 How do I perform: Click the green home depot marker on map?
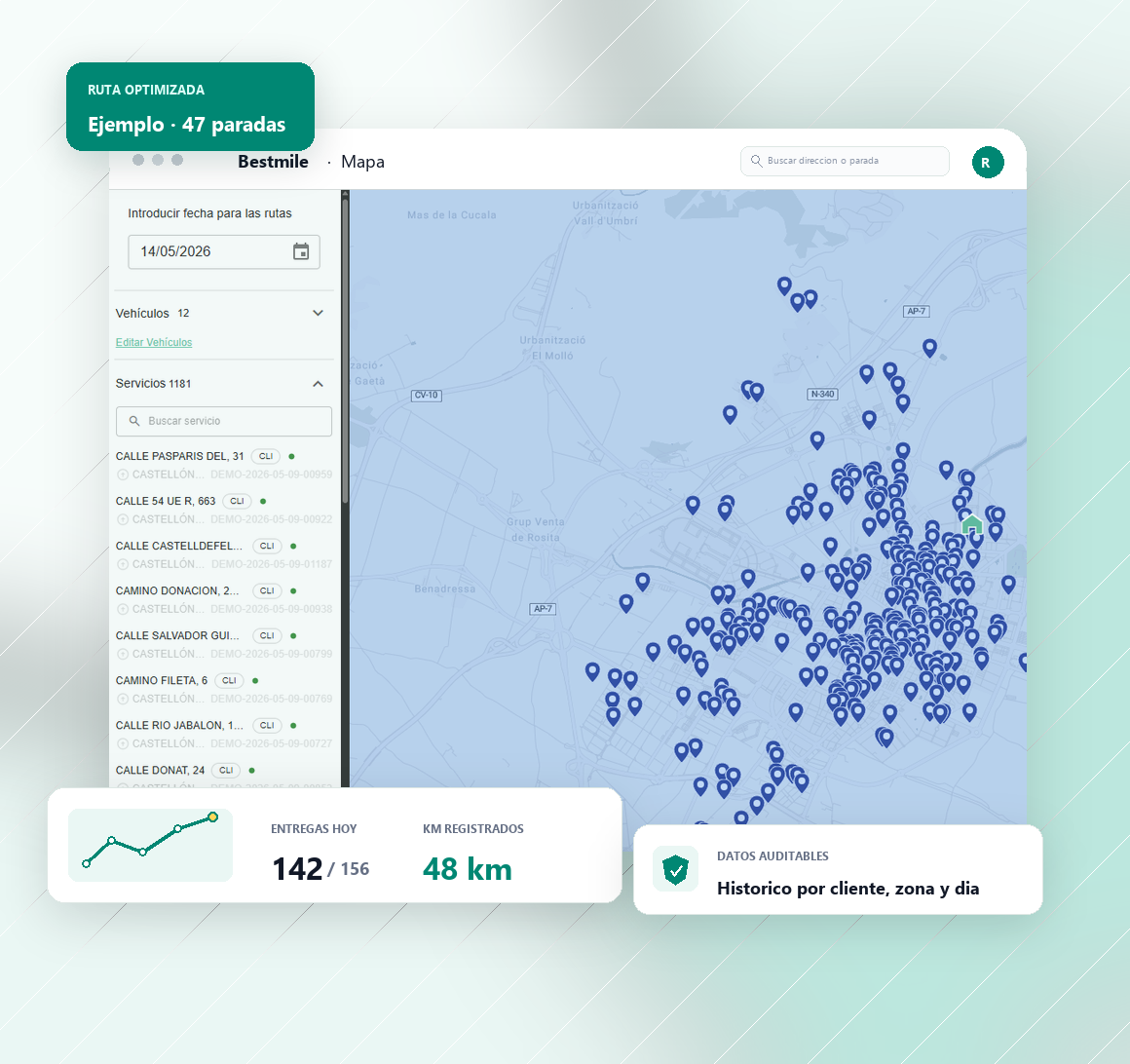(x=972, y=523)
